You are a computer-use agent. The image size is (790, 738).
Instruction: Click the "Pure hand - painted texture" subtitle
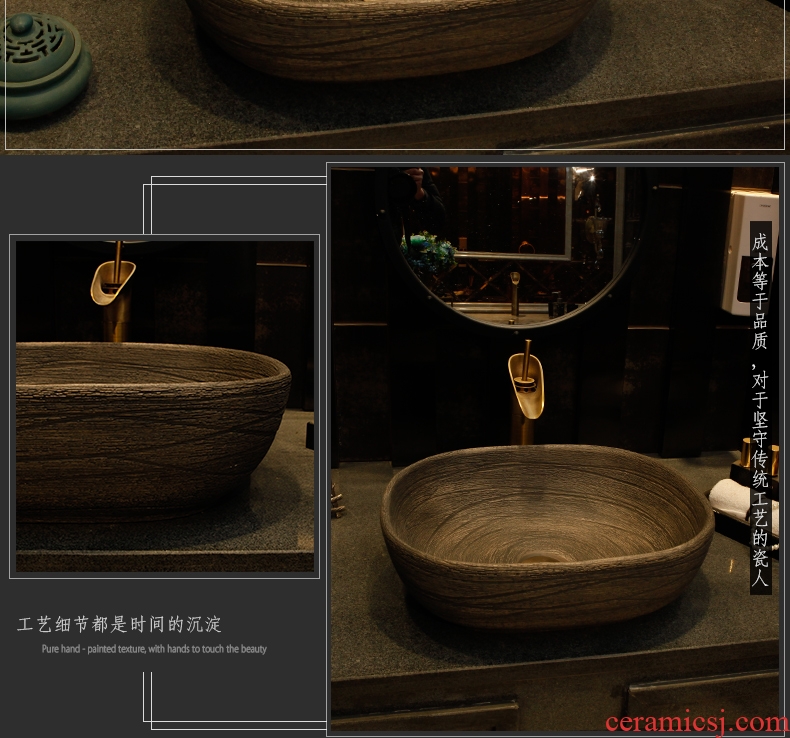click(x=154, y=649)
